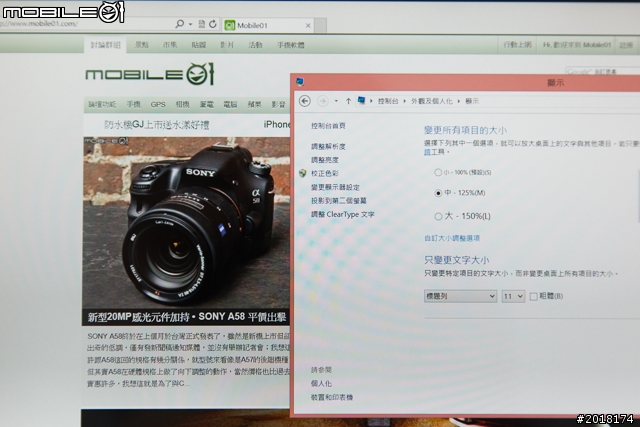Click the Display window title bar monitor icon
Image resolution: width=640 pixels, height=427 pixels.
click(x=300, y=82)
